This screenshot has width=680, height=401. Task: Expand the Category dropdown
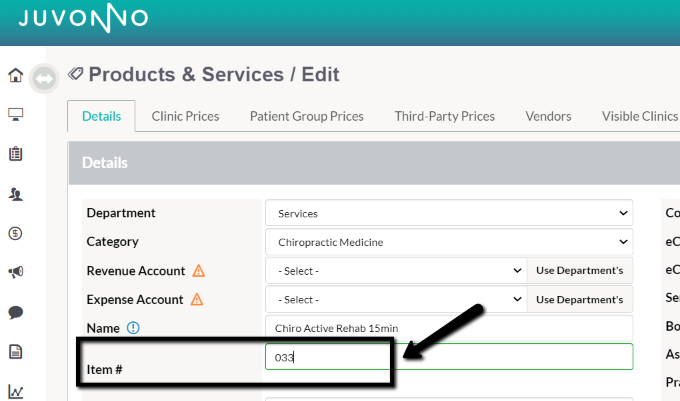[449, 241]
